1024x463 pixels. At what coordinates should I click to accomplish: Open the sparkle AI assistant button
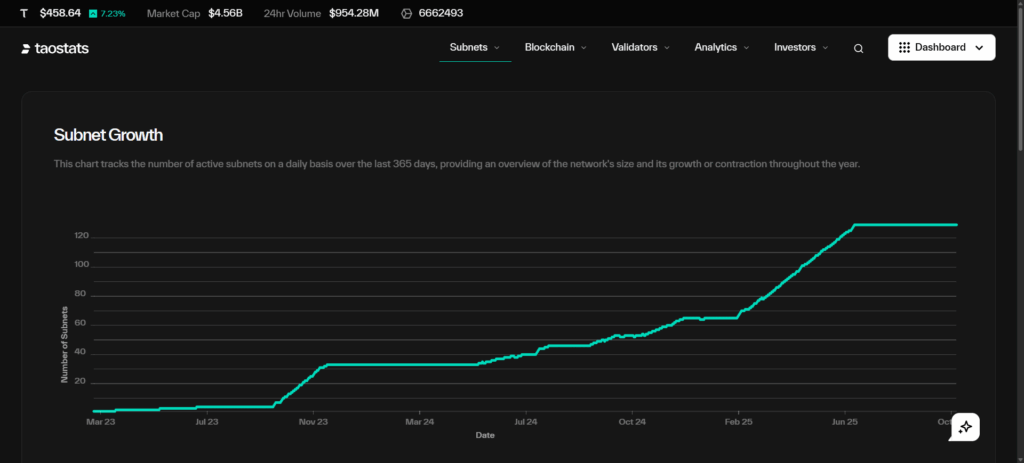click(x=965, y=426)
